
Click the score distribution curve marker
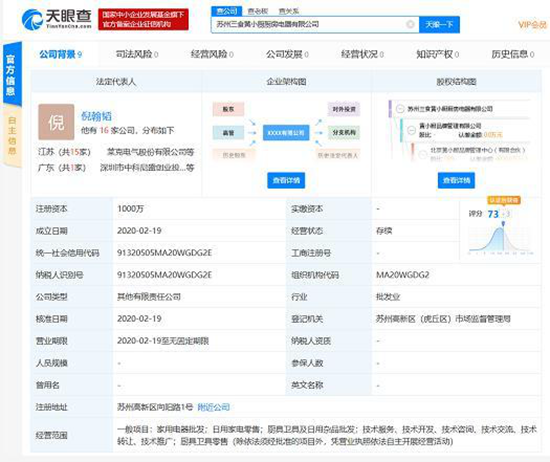point(503,224)
